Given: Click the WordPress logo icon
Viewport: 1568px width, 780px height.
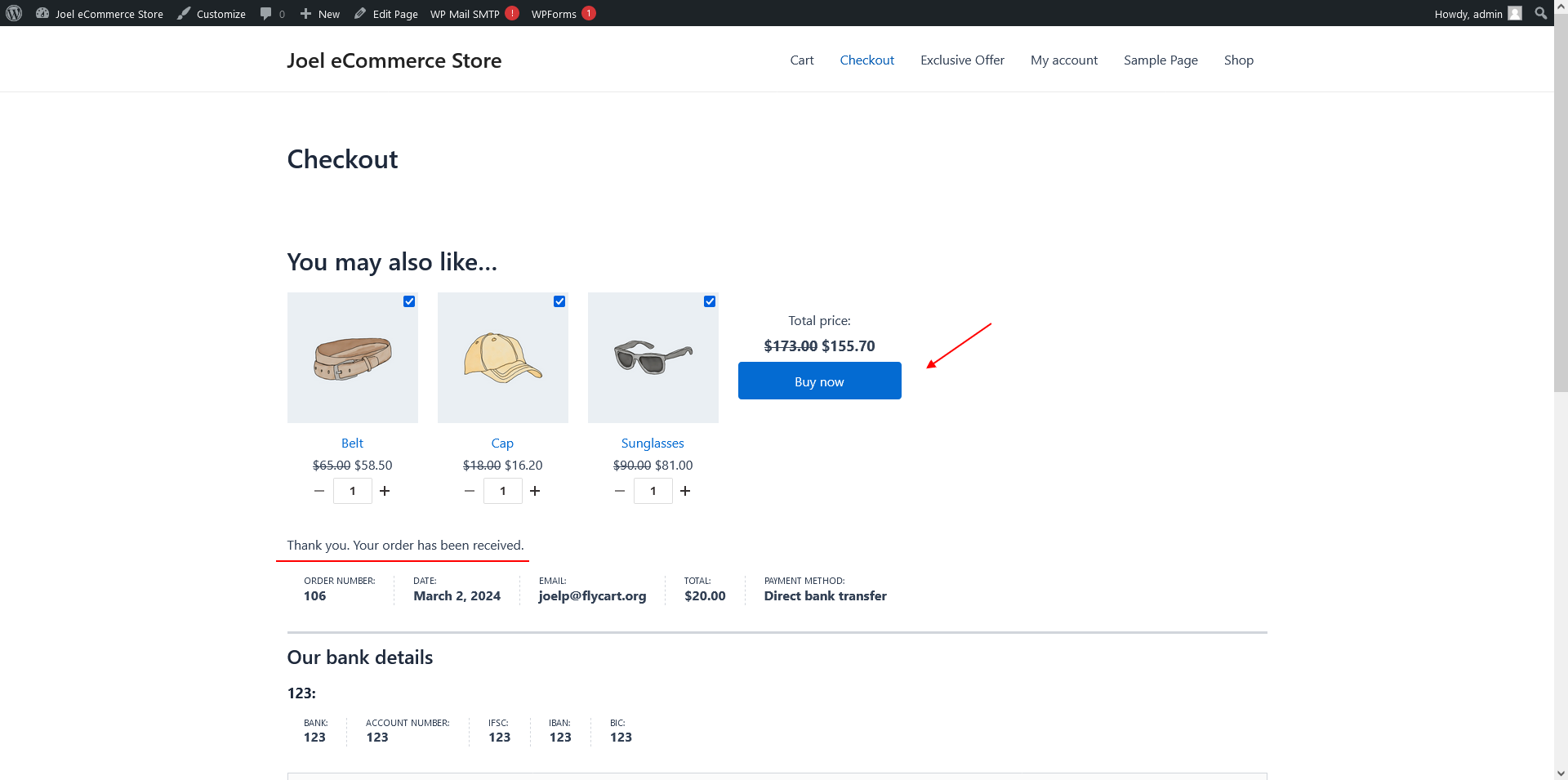Looking at the screenshot, I should coord(14,13).
